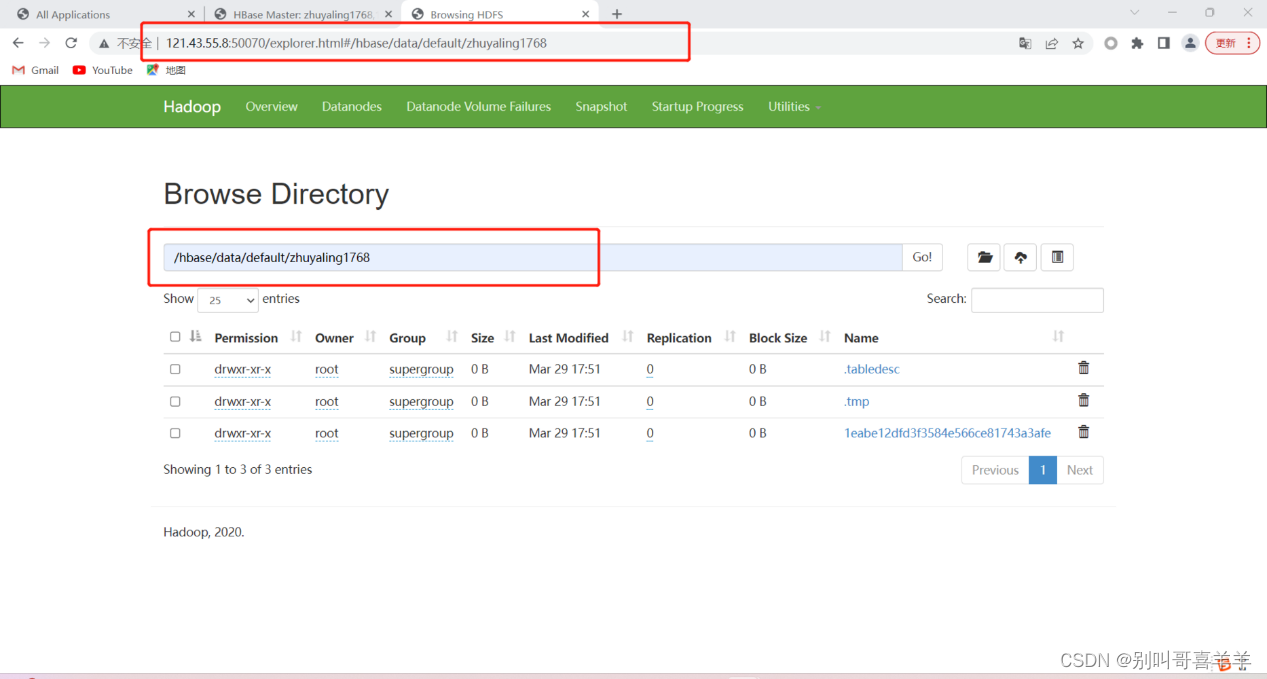Click the cut and paste clipboard icon
The image size is (1267, 679).
[1057, 257]
